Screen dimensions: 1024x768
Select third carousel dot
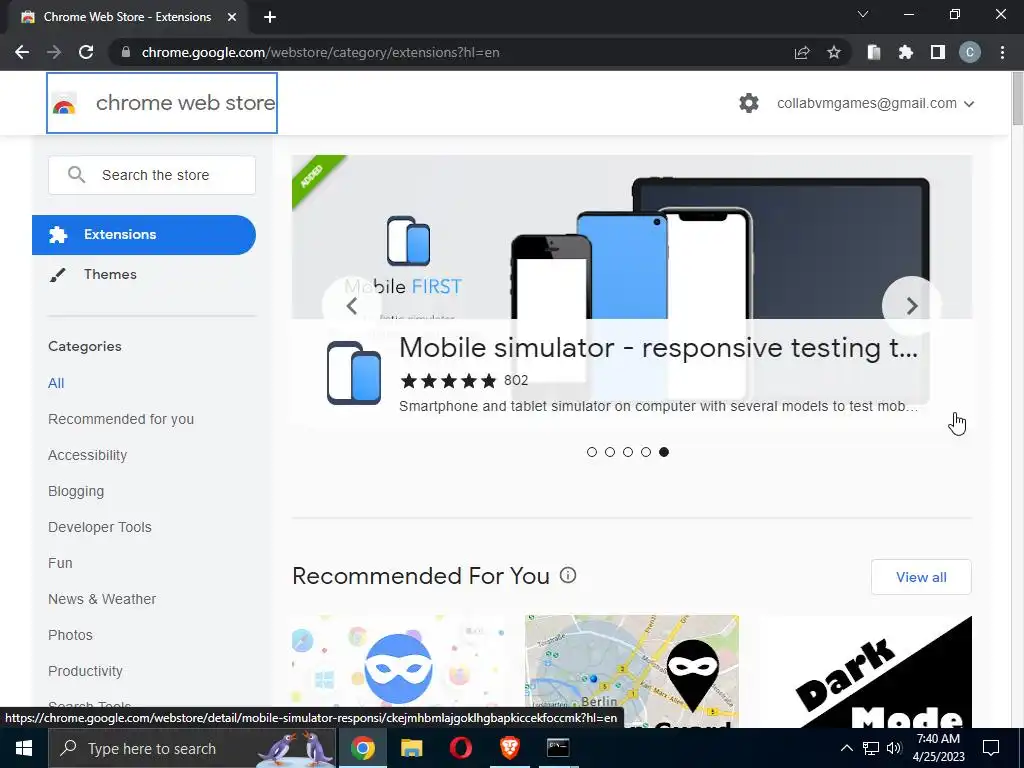[628, 452]
